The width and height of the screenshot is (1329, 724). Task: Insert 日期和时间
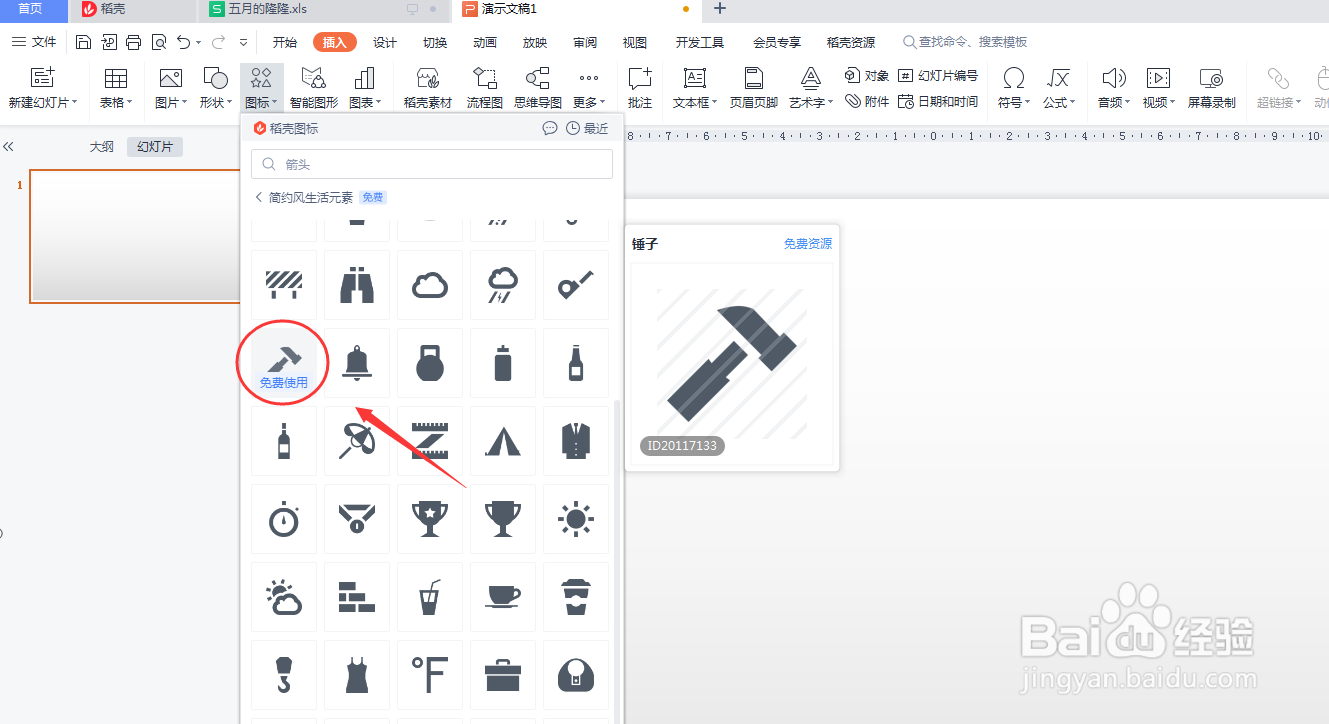pyautogui.click(x=938, y=102)
